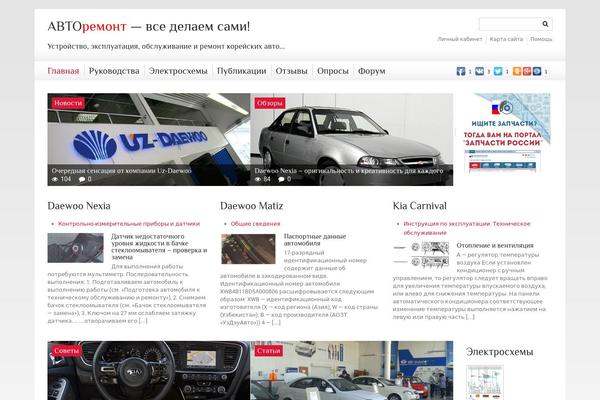The image size is (600, 400).
Task: Open the Daewoo Nexia section heading
Action: tap(79, 206)
